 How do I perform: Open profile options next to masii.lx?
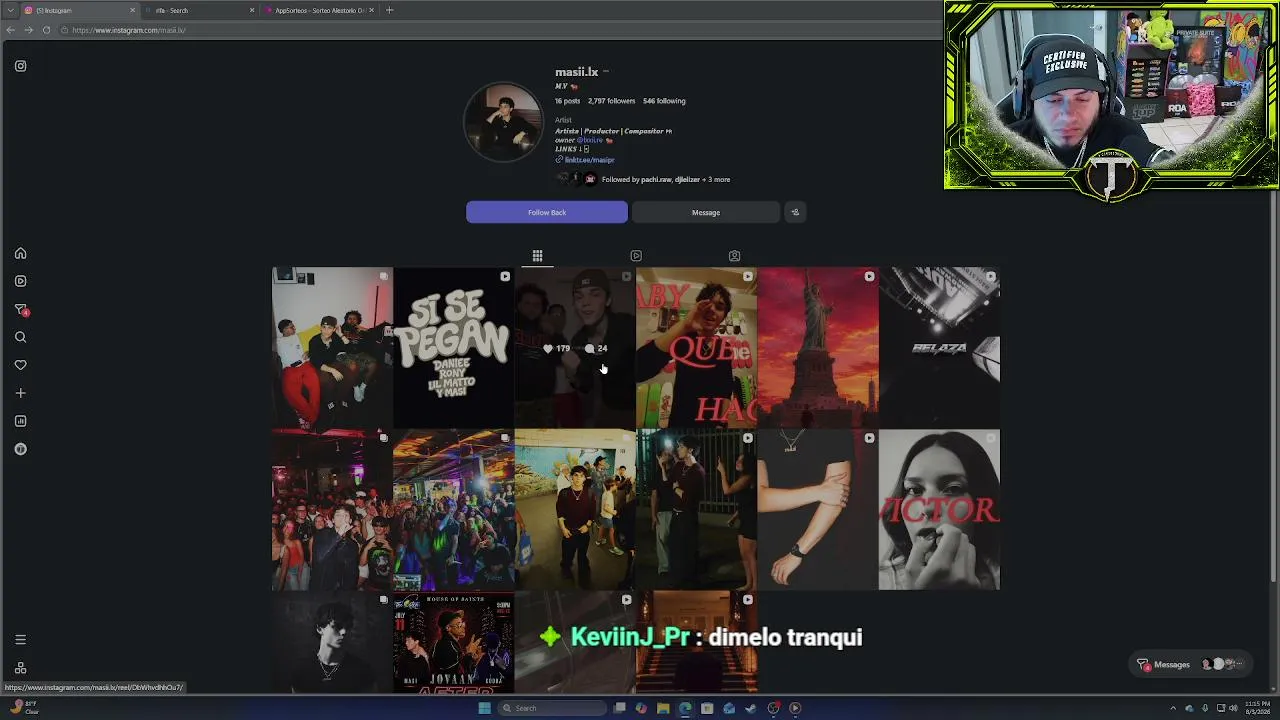(x=606, y=72)
